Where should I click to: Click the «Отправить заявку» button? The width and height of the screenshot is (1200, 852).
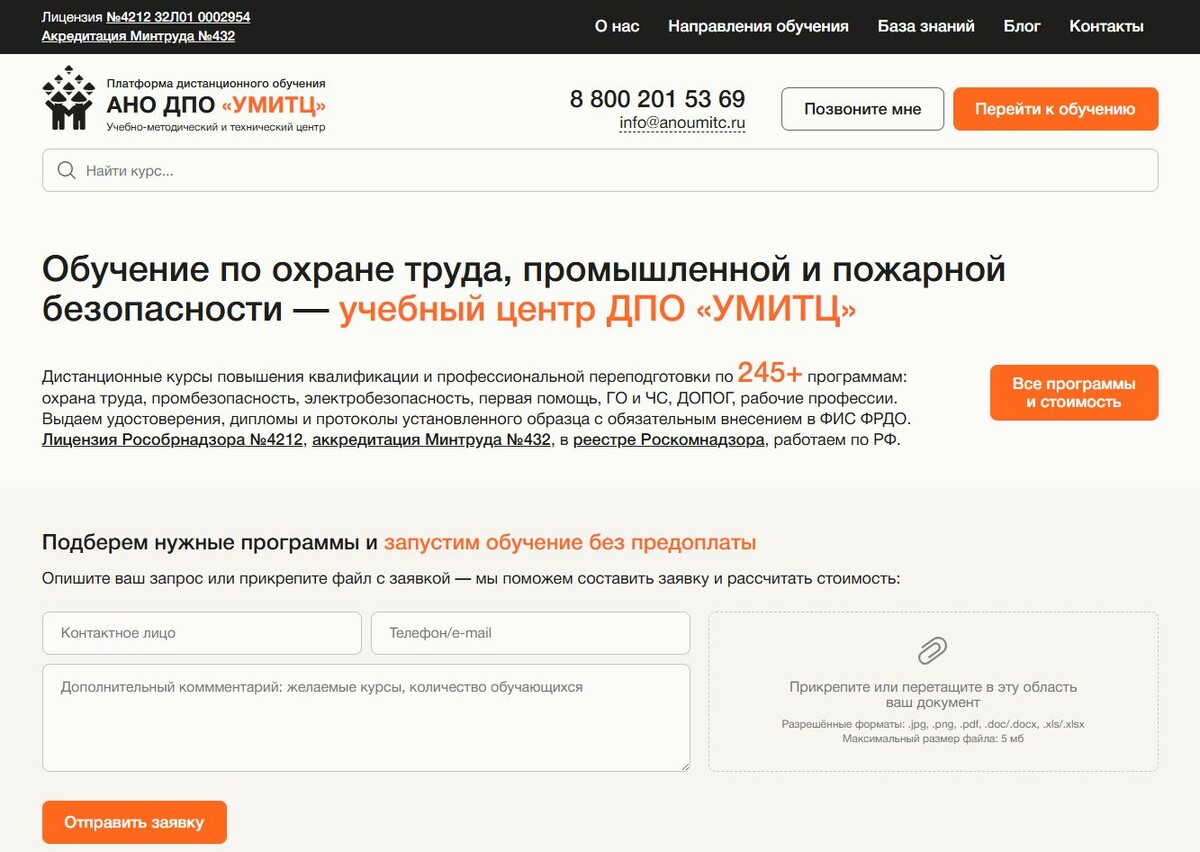point(134,822)
